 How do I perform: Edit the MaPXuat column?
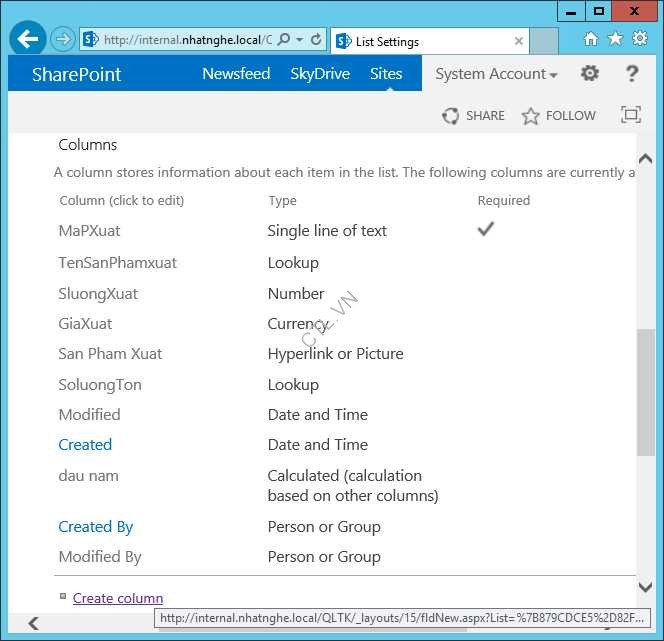pyautogui.click(x=89, y=231)
